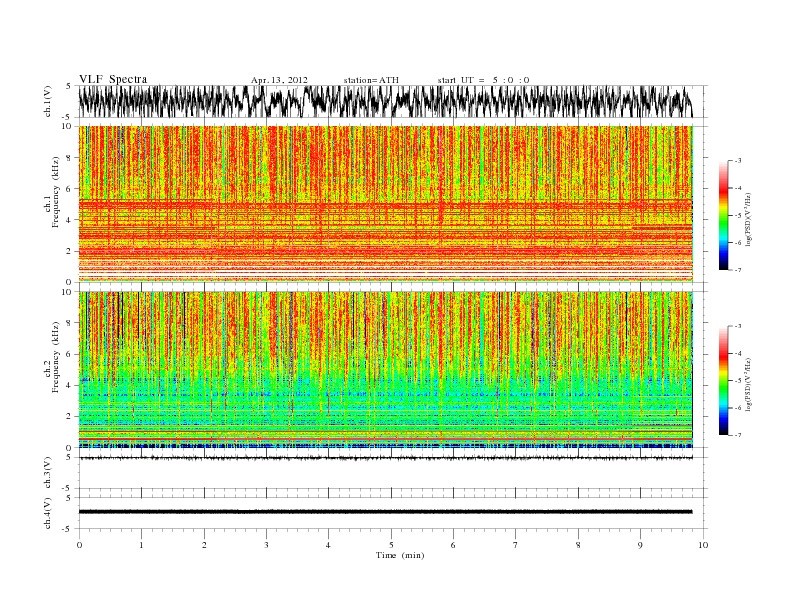Click time-axis tick label "10" below ch.4
This screenshot has width=792, height=612.
pos(703,545)
